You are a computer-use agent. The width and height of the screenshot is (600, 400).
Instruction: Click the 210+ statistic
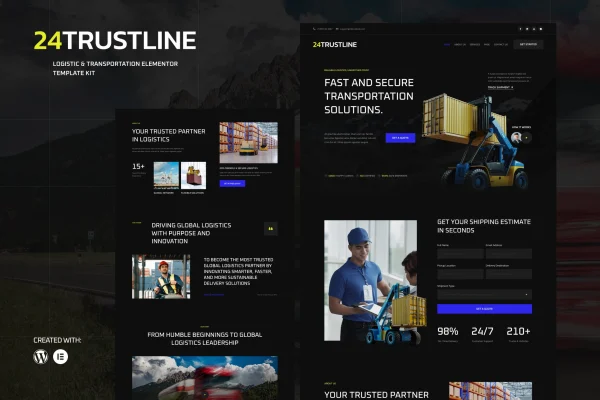tap(518, 331)
